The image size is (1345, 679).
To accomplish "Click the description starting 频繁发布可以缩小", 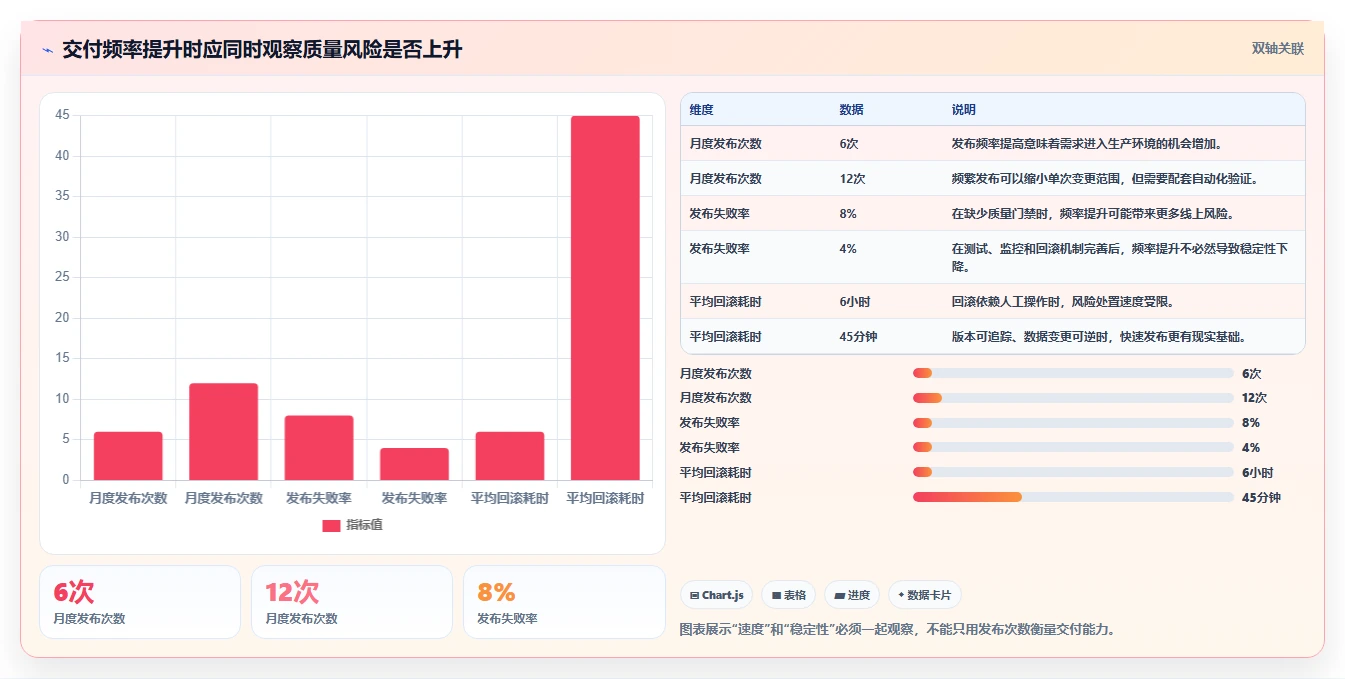I will (x=1104, y=179).
